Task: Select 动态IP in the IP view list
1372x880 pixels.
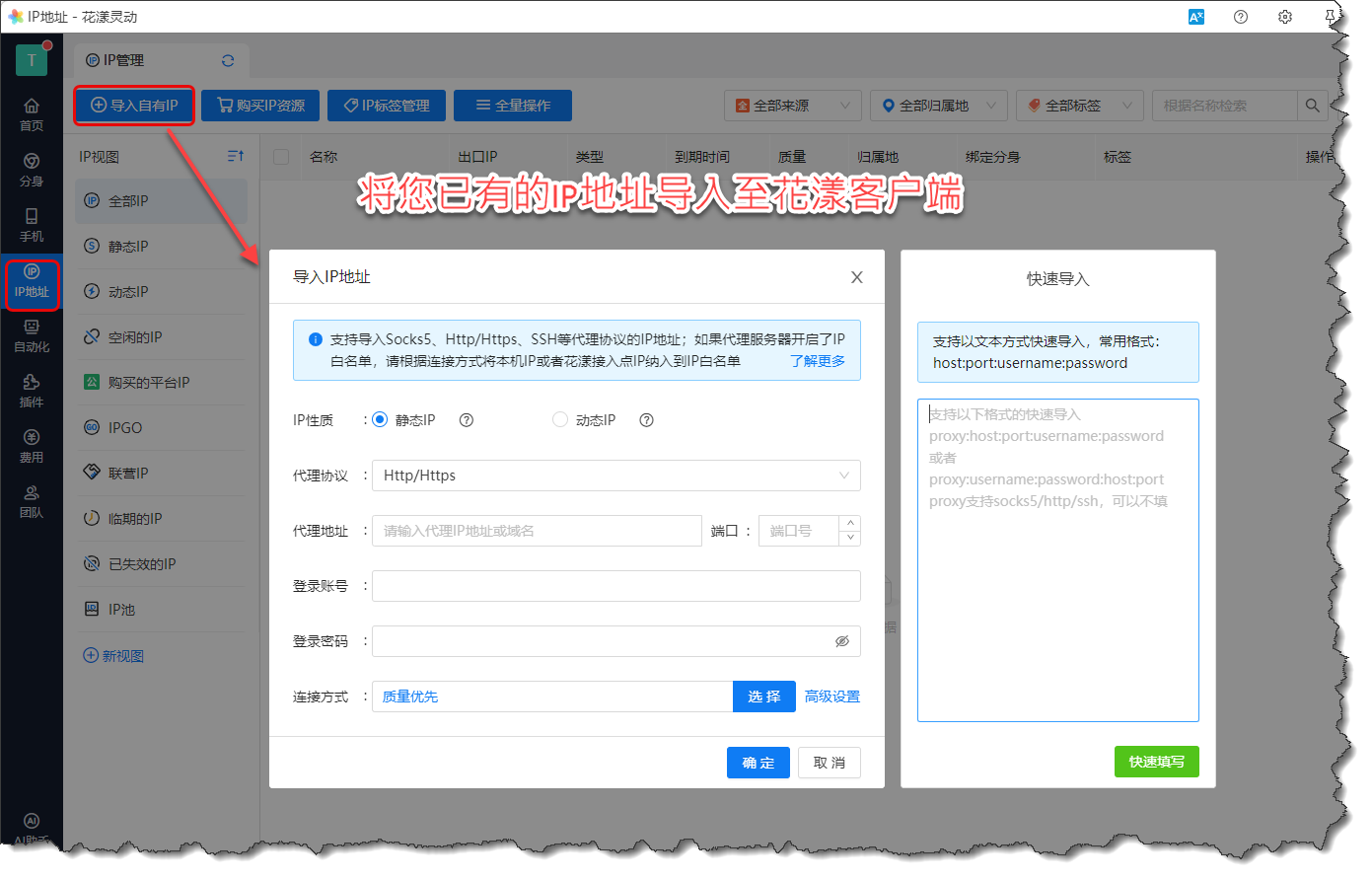Action: click(x=161, y=292)
